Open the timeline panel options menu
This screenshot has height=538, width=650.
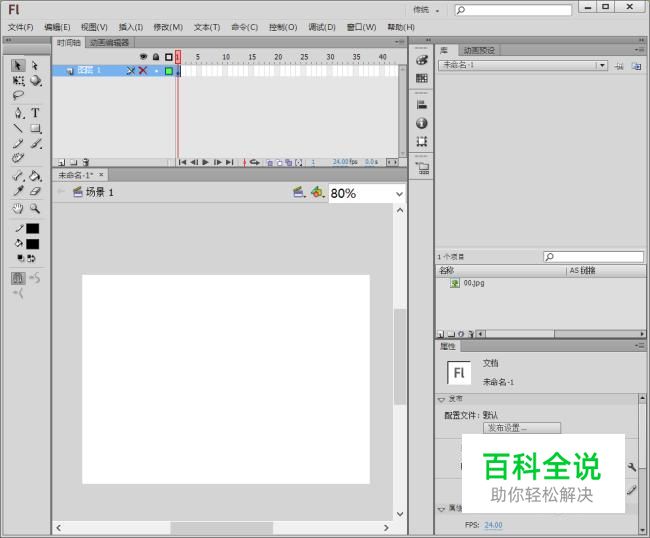click(400, 42)
